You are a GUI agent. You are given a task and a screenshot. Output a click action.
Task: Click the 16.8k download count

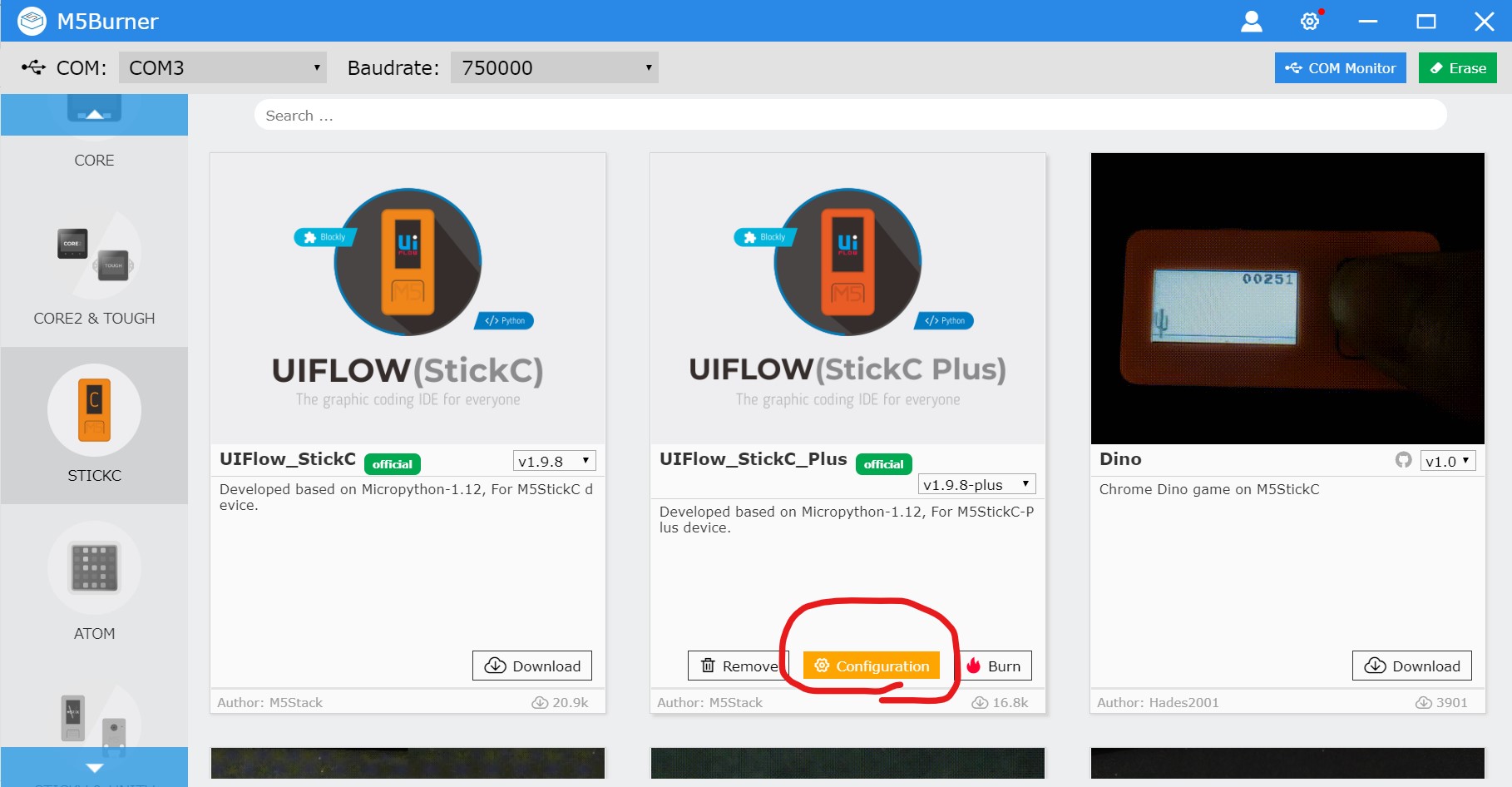click(x=1001, y=702)
